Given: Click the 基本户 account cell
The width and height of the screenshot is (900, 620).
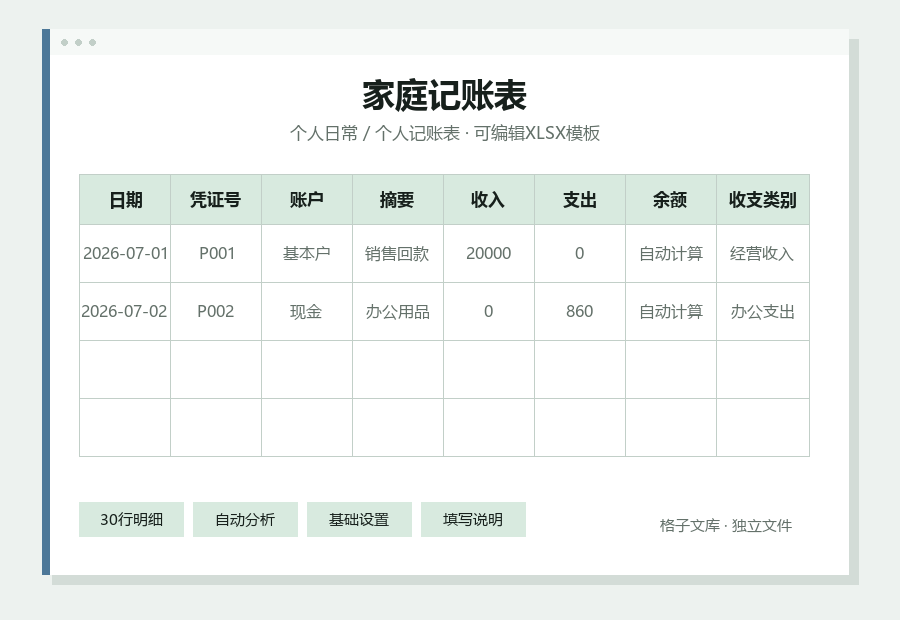Looking at the screenshot, I should point(307,254).
